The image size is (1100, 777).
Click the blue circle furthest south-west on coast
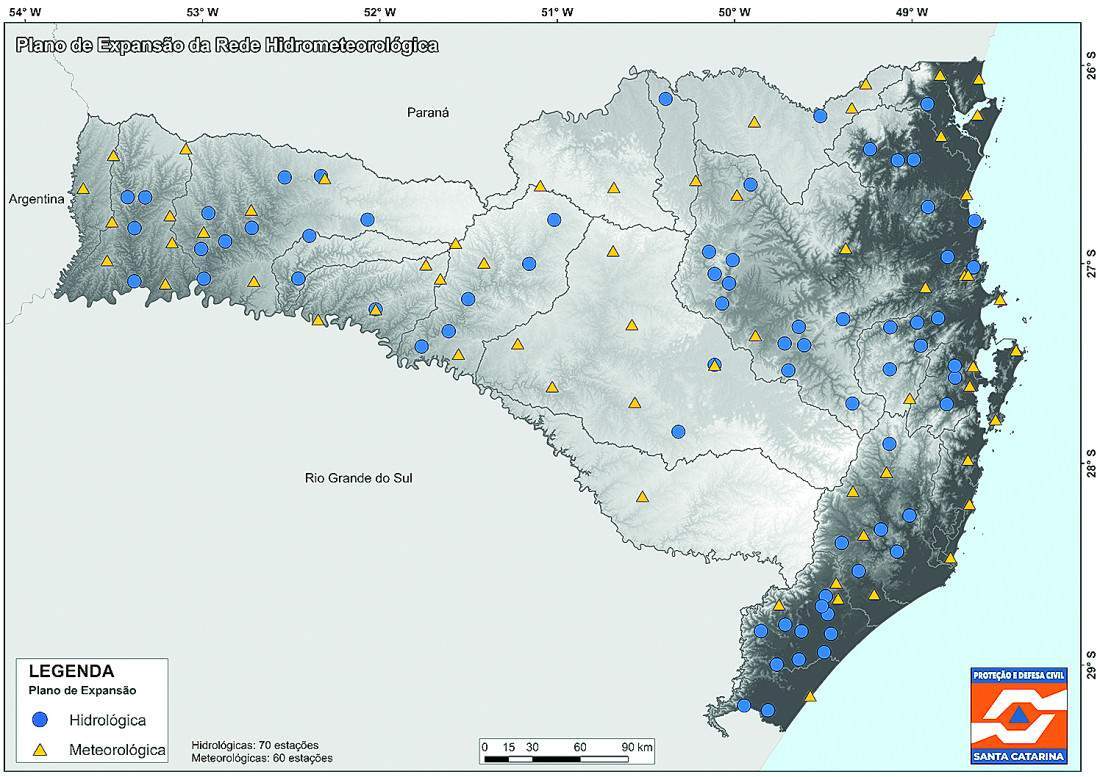tap(744, 705)
